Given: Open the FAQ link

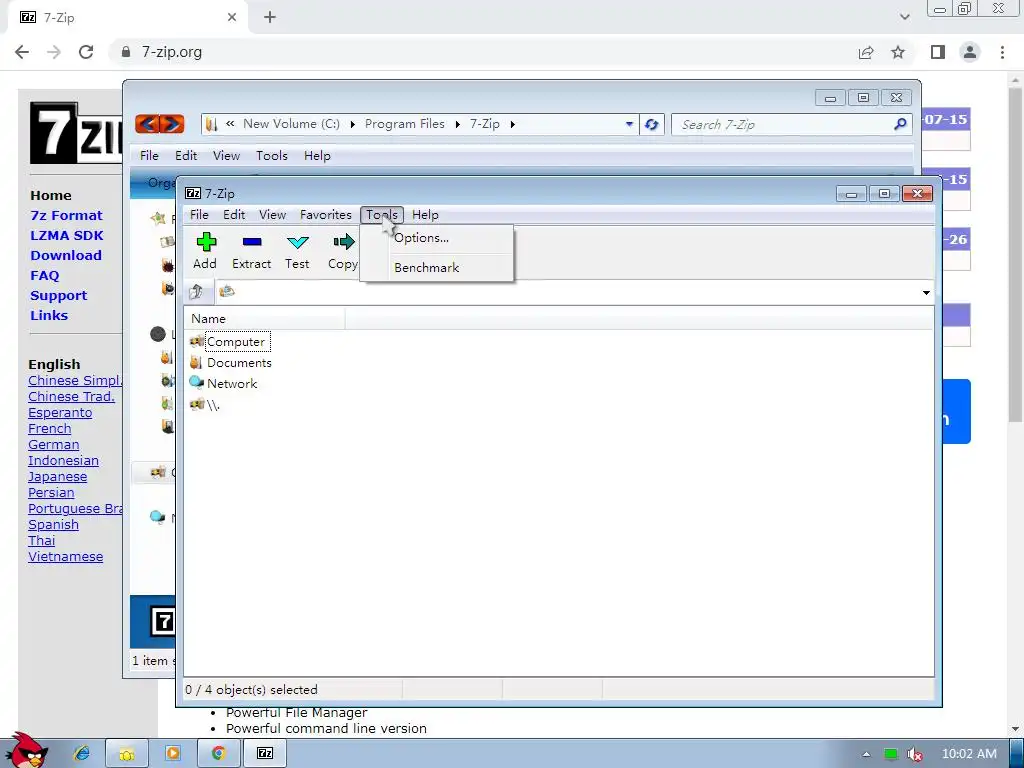Looking at the screenshot, I should click(44, 276).
